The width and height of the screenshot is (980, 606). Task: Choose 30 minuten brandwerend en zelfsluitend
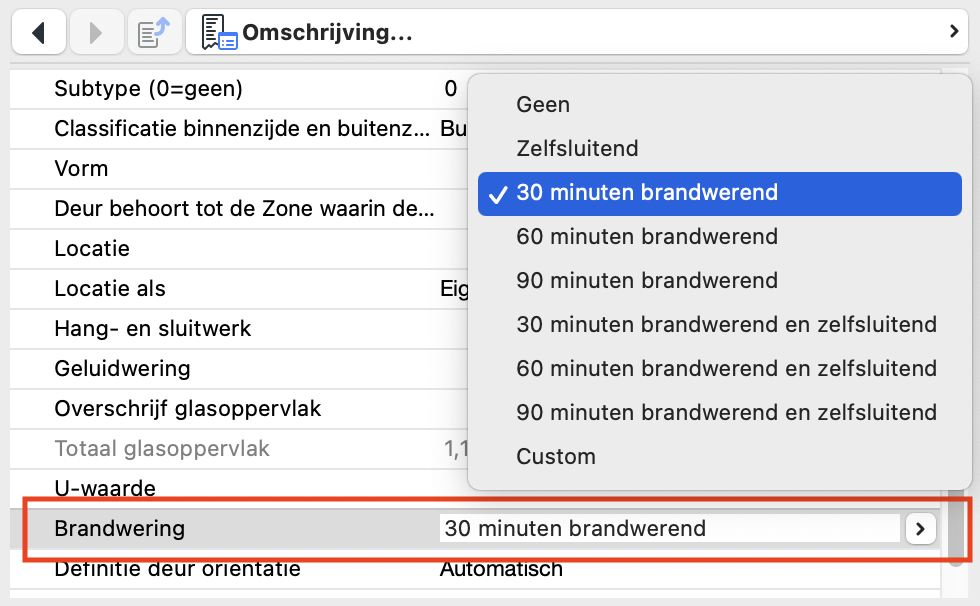(726, 324)
